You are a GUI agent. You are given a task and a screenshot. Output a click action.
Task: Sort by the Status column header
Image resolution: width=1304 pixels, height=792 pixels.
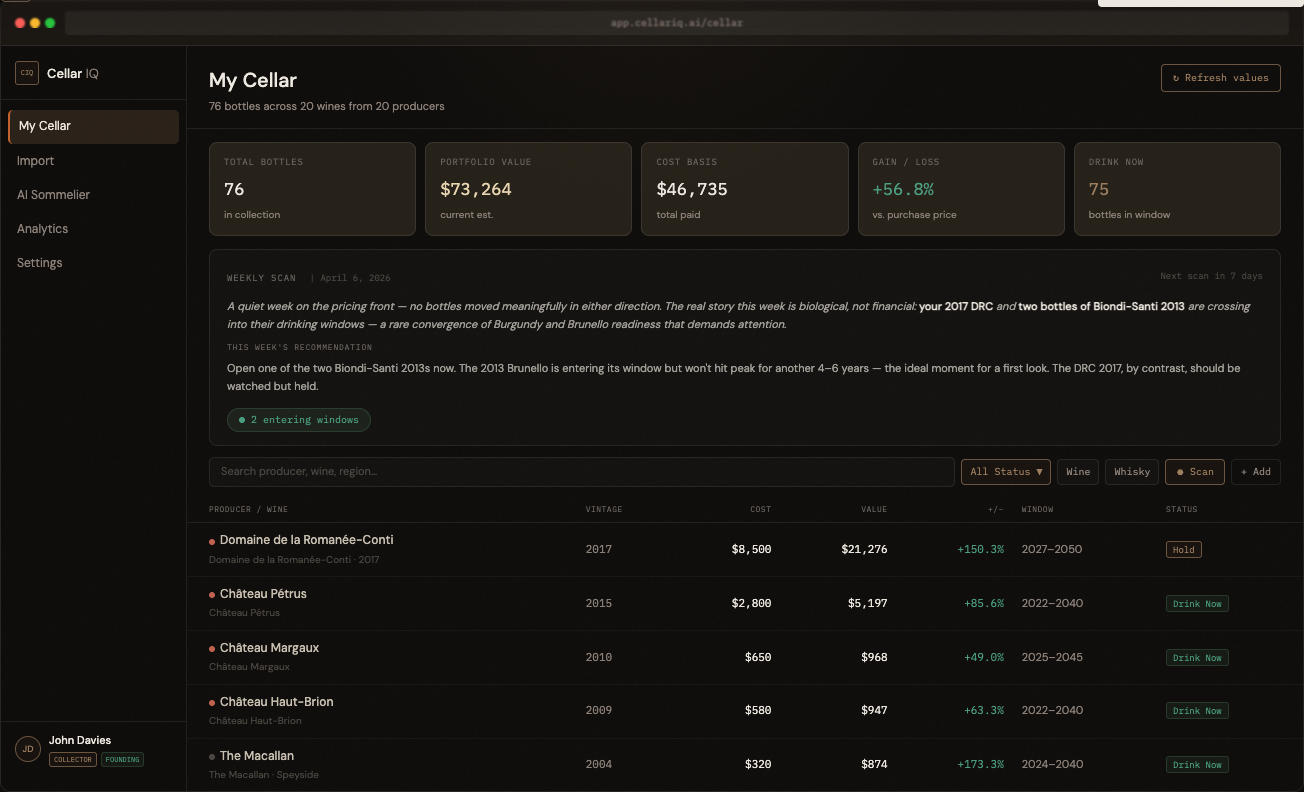coord(1181,510)
